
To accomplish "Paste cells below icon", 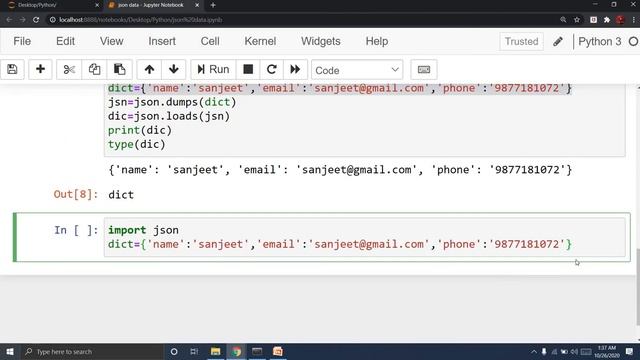I will pyautogui.click(x=120, y=69).
